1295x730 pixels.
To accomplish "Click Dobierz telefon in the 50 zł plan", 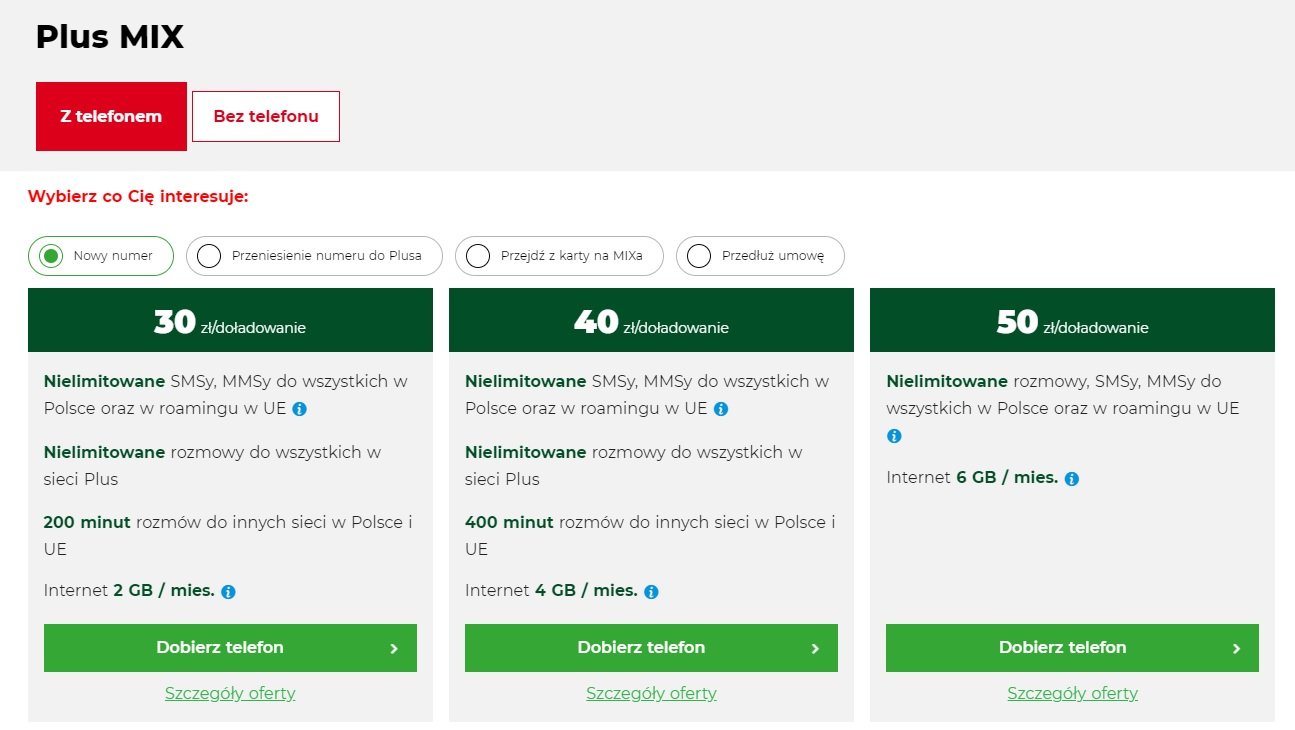I will pyautogui.click(x=1072, y=648).
